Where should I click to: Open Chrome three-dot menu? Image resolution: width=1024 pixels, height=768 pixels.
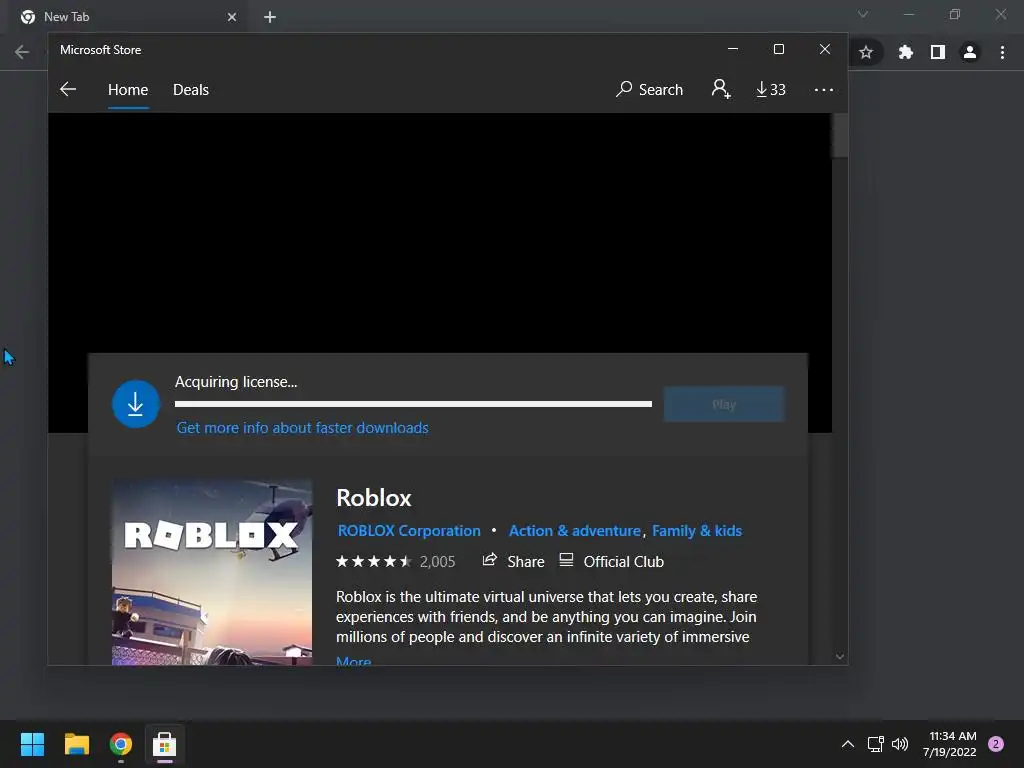tap(1002, 52)
